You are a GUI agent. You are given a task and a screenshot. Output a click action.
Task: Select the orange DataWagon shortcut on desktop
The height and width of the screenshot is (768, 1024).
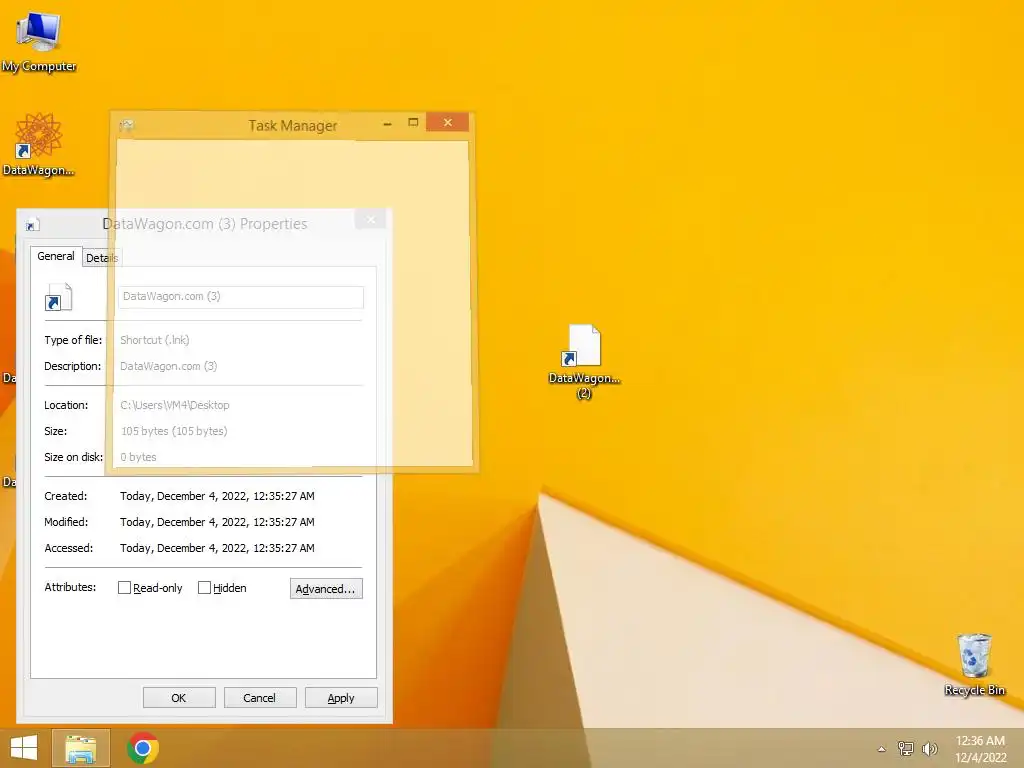[39, 144]
